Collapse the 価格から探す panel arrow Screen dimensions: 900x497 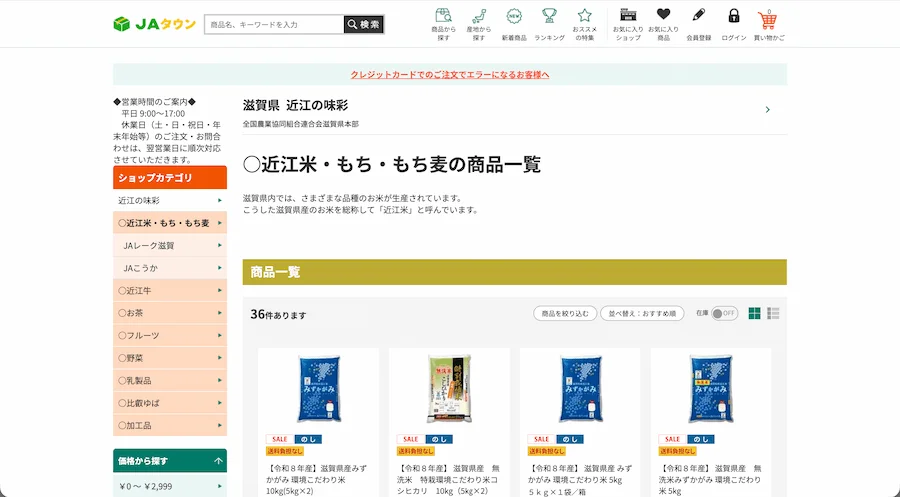[218, 461]
